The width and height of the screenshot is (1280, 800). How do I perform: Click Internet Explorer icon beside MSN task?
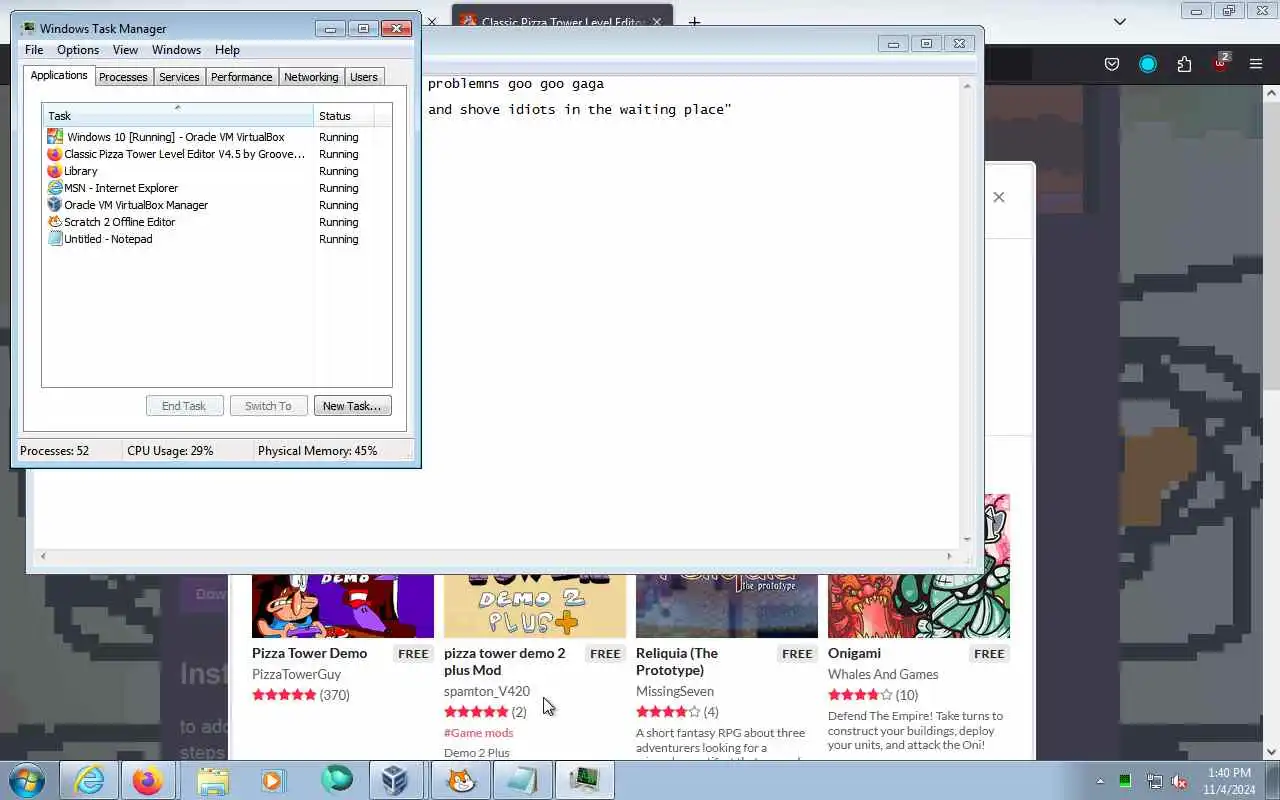tap(54, 188)
